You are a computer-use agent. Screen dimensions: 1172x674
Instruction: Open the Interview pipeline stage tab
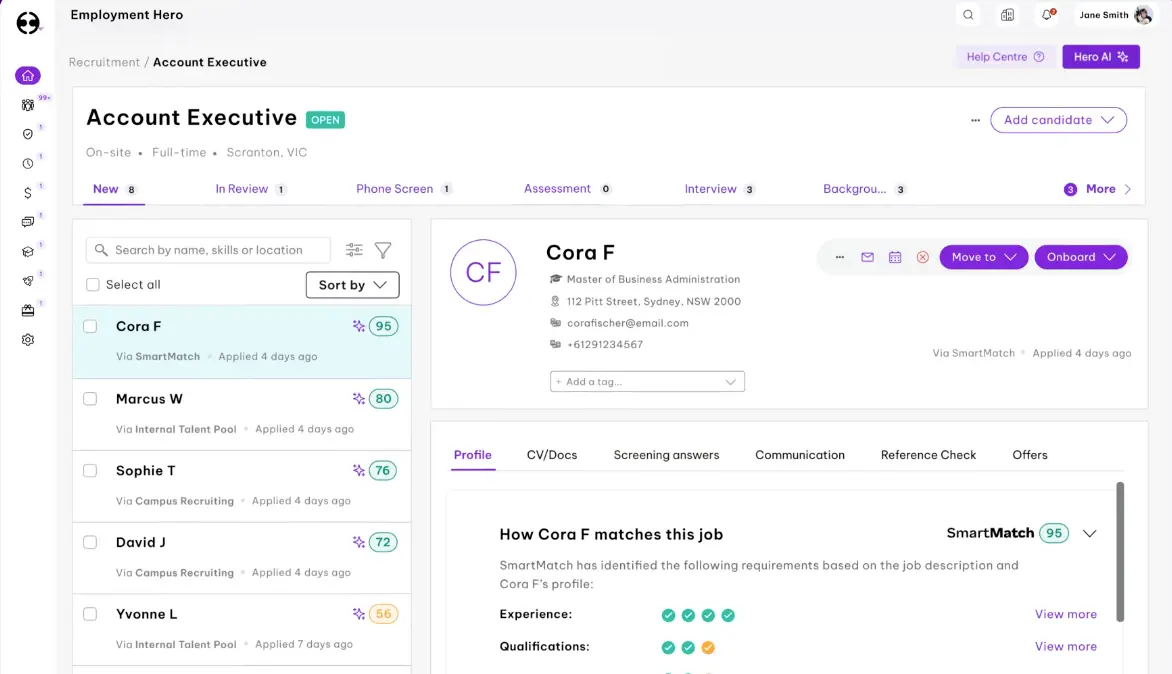point(710,188)
